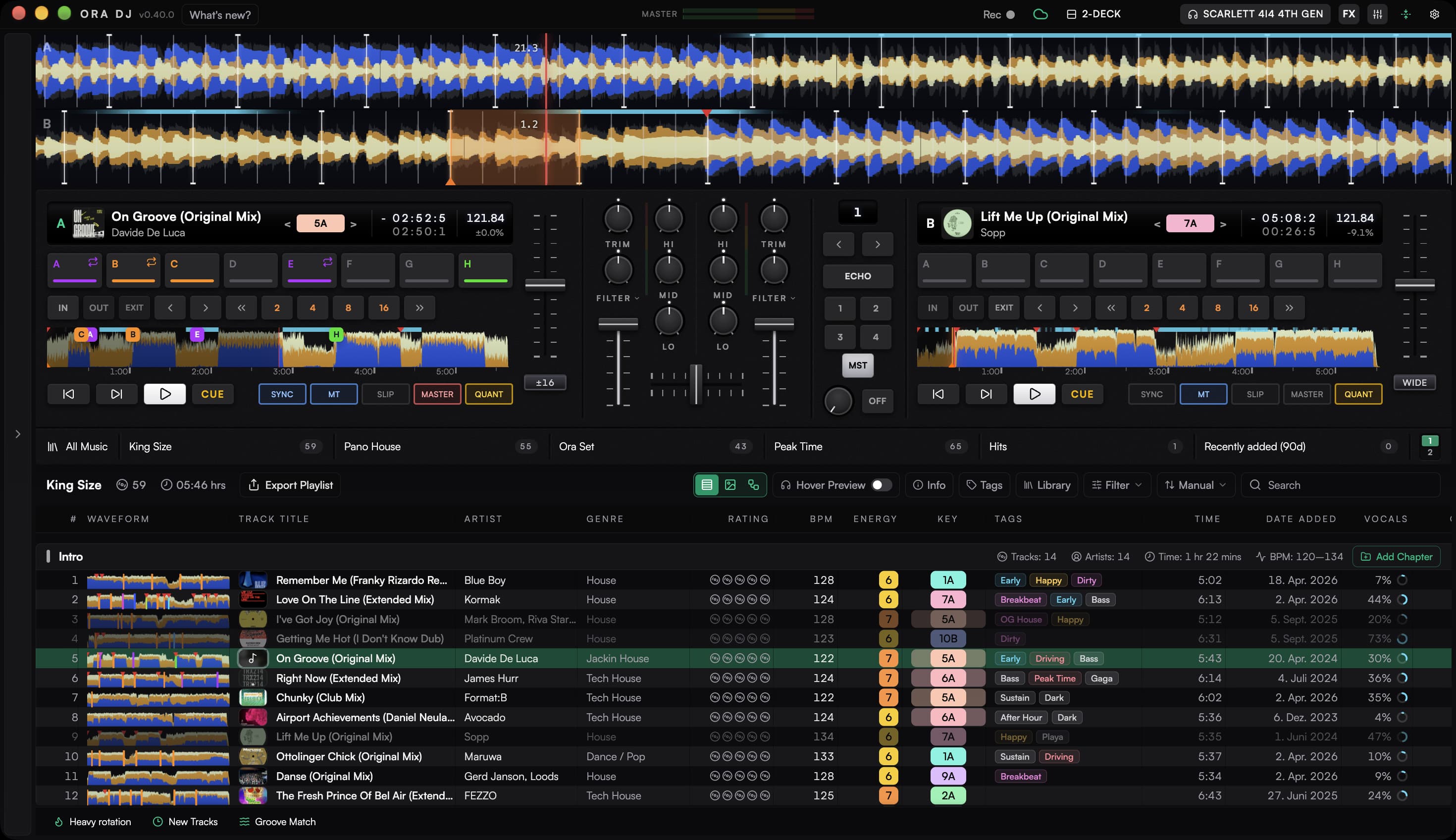1456x840 pixels.
Task: Enable SLIP mode on deck B
Action: tap(1255, 394)
